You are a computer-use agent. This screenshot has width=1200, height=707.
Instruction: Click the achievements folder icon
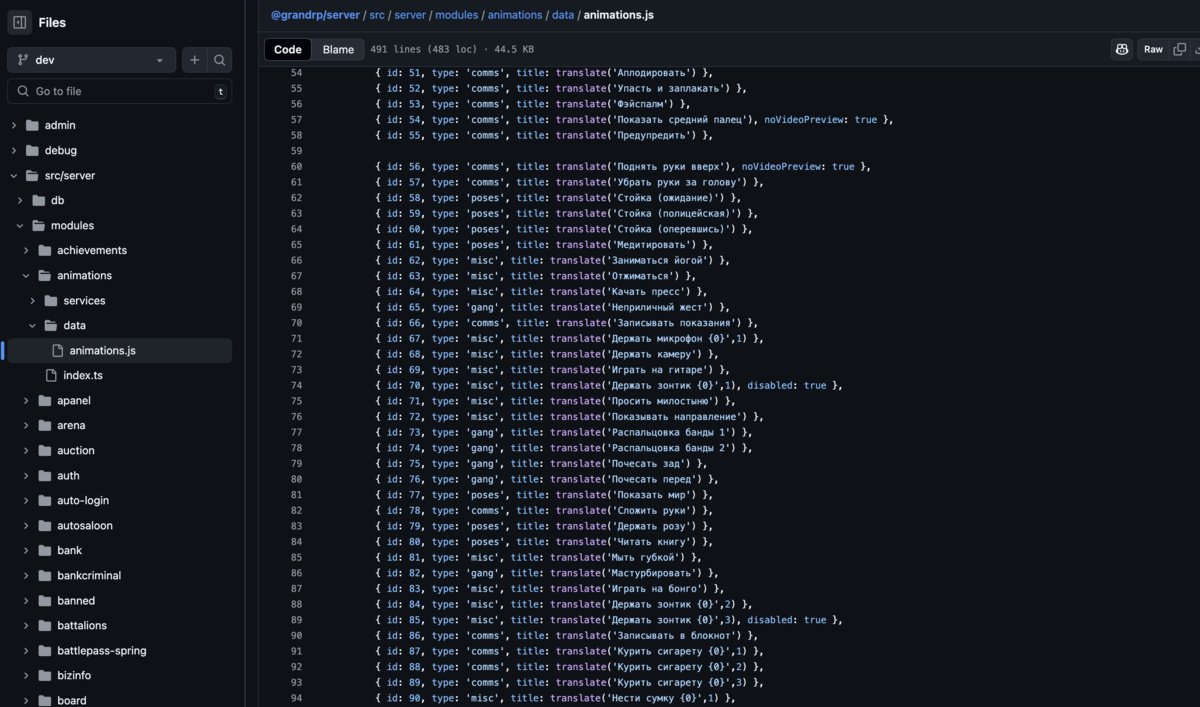pos(44,250)
